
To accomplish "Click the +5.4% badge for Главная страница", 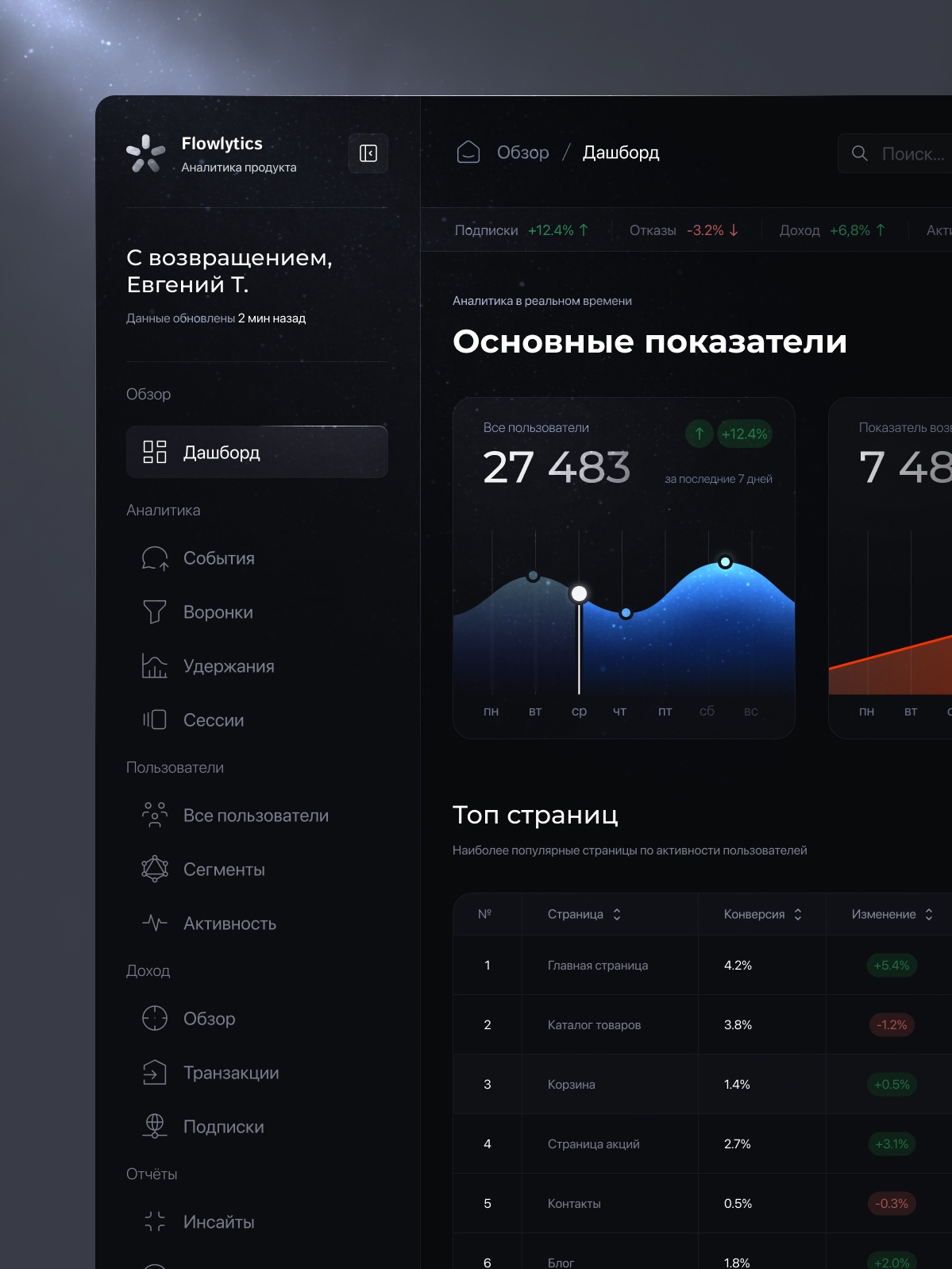I will pyautogui.click(x=892, y=966).
